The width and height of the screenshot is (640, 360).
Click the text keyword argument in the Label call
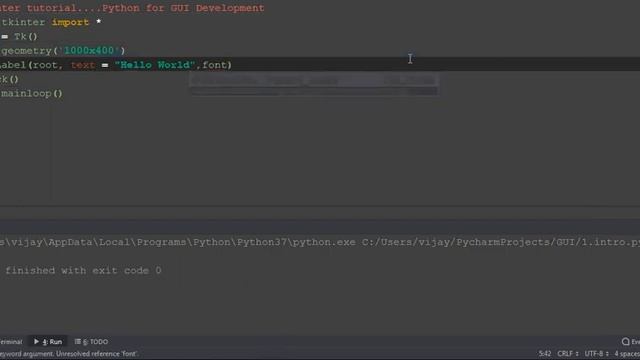[x=83, y=65]
